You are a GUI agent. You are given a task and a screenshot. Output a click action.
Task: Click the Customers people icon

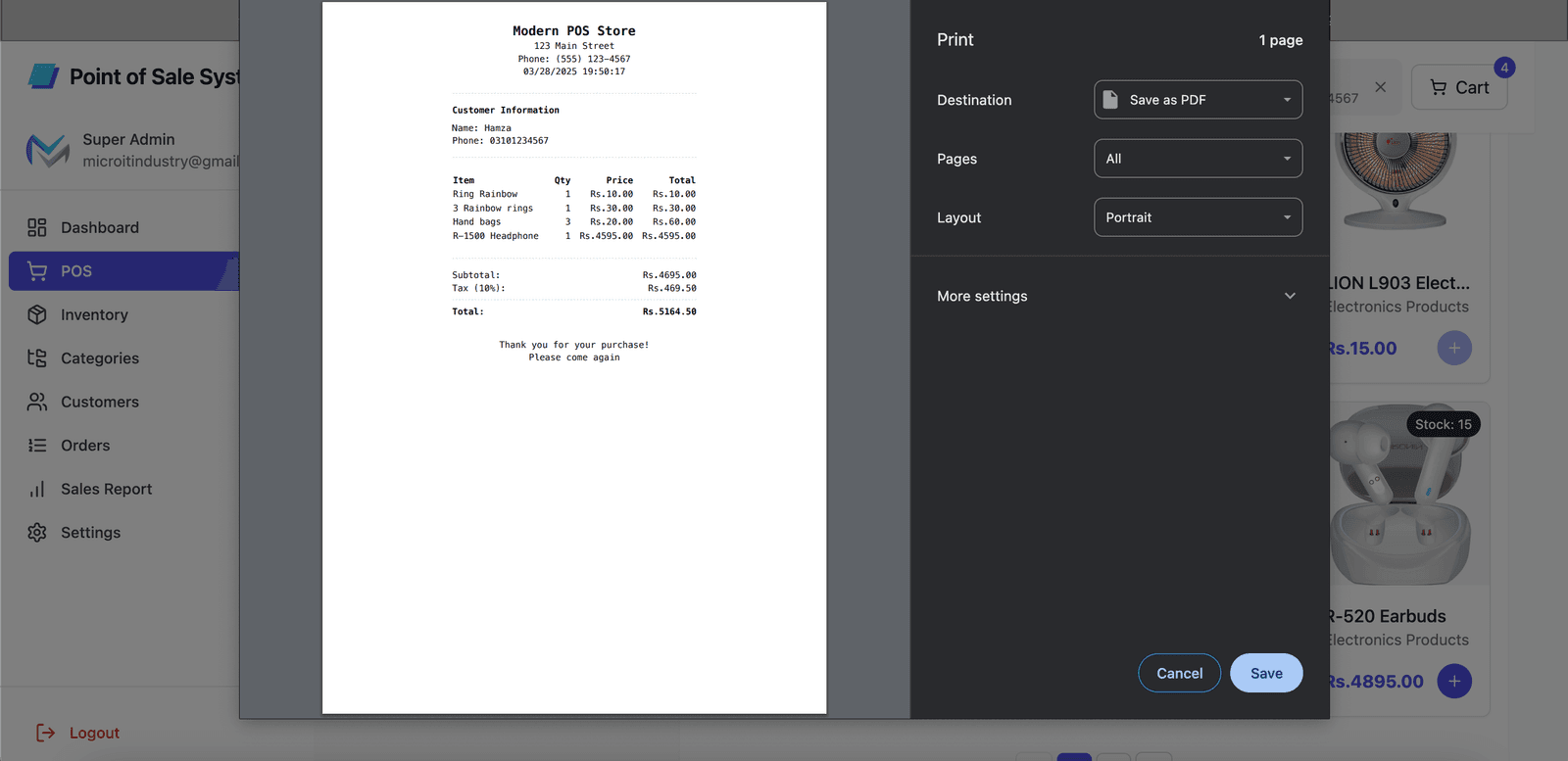coord(37,402)
